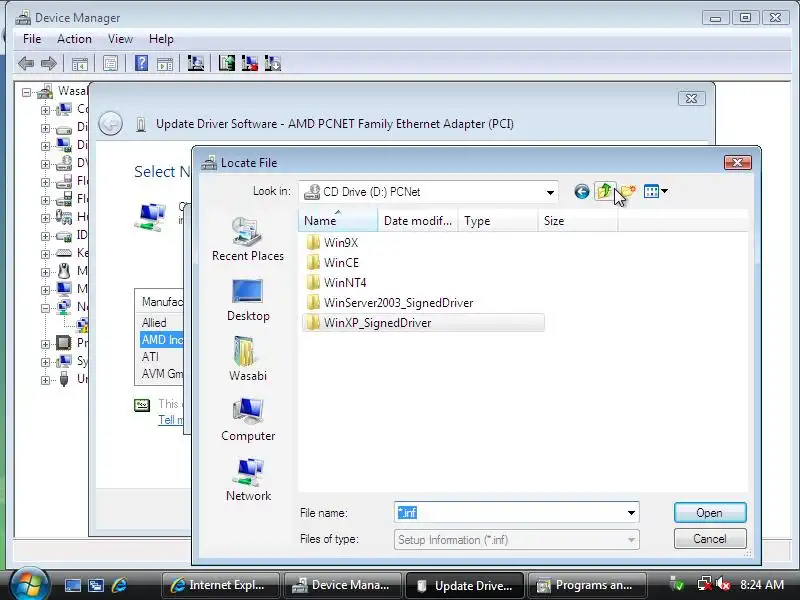Expand the Look in drive dropdown
800x600 pixels.
pos(550,192)
